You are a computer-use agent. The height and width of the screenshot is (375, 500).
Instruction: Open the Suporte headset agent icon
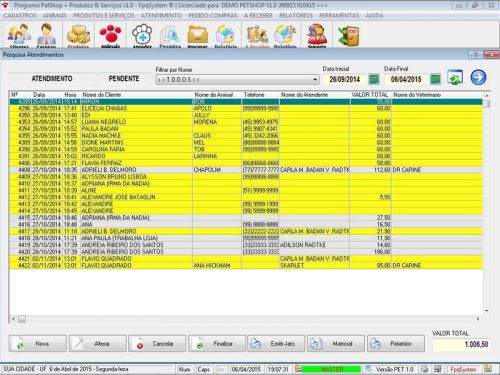317,35
